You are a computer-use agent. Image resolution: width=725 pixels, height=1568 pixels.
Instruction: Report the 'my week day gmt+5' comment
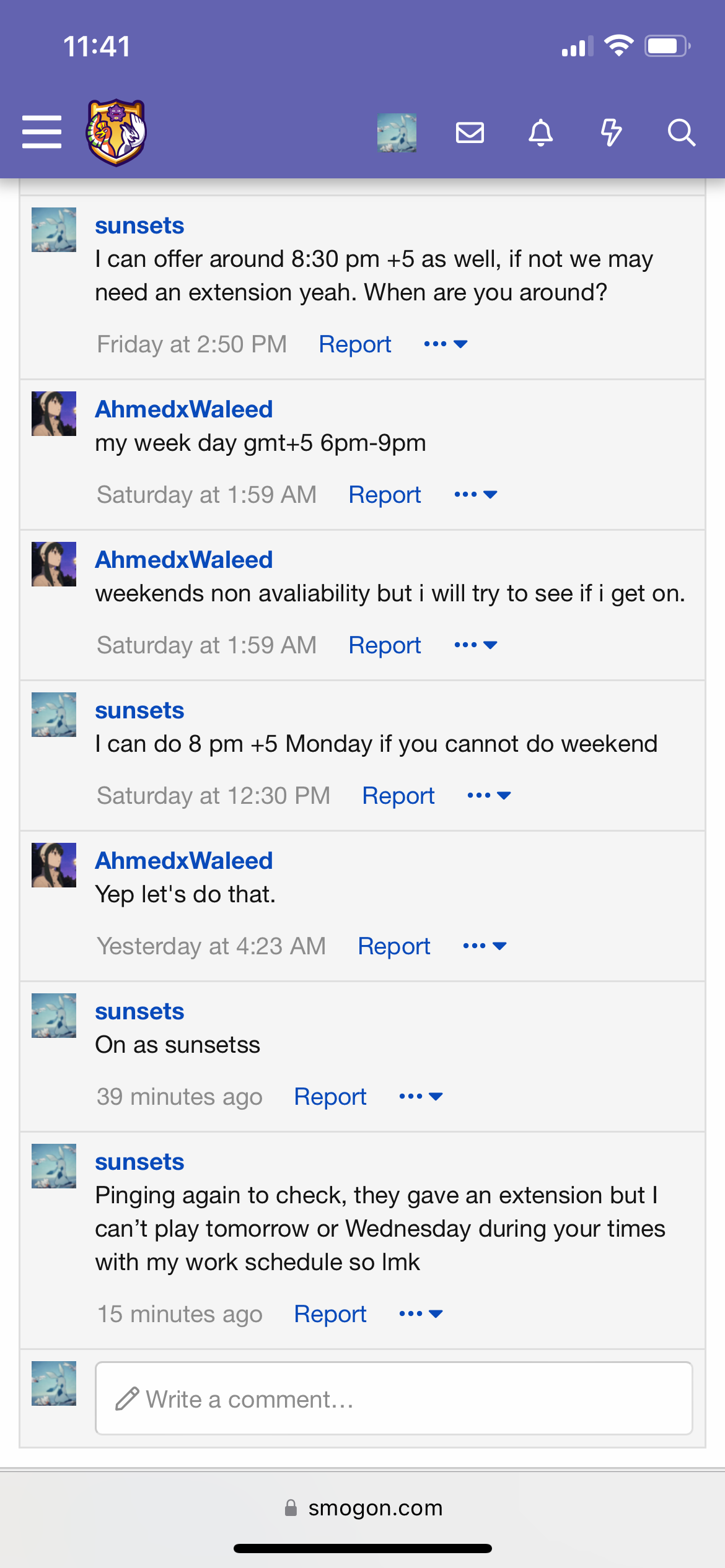pos(384,495)
